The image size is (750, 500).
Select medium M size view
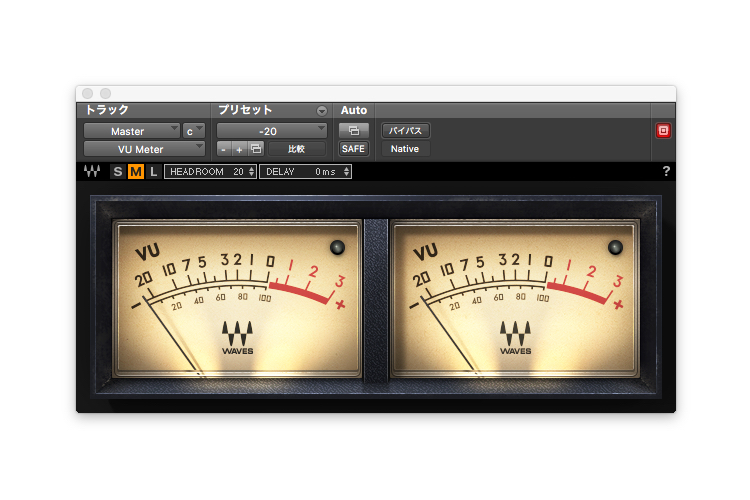[135, 172]
